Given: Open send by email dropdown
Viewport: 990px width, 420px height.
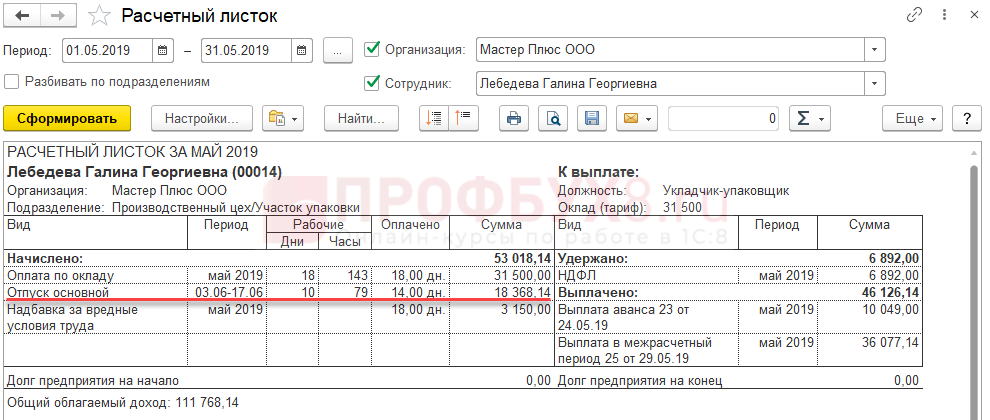Looking at the screenshot, I should tap(638, 118).
